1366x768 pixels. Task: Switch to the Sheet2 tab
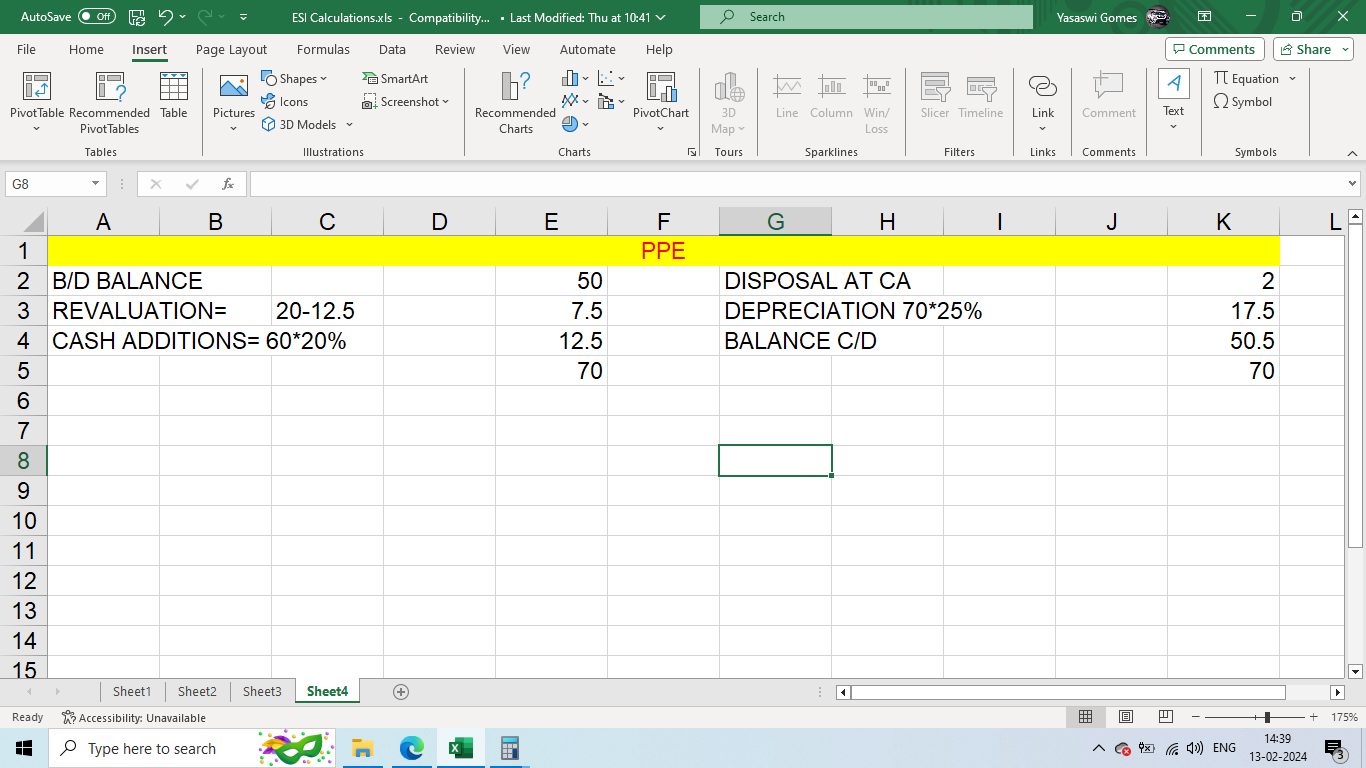[197, 691]
